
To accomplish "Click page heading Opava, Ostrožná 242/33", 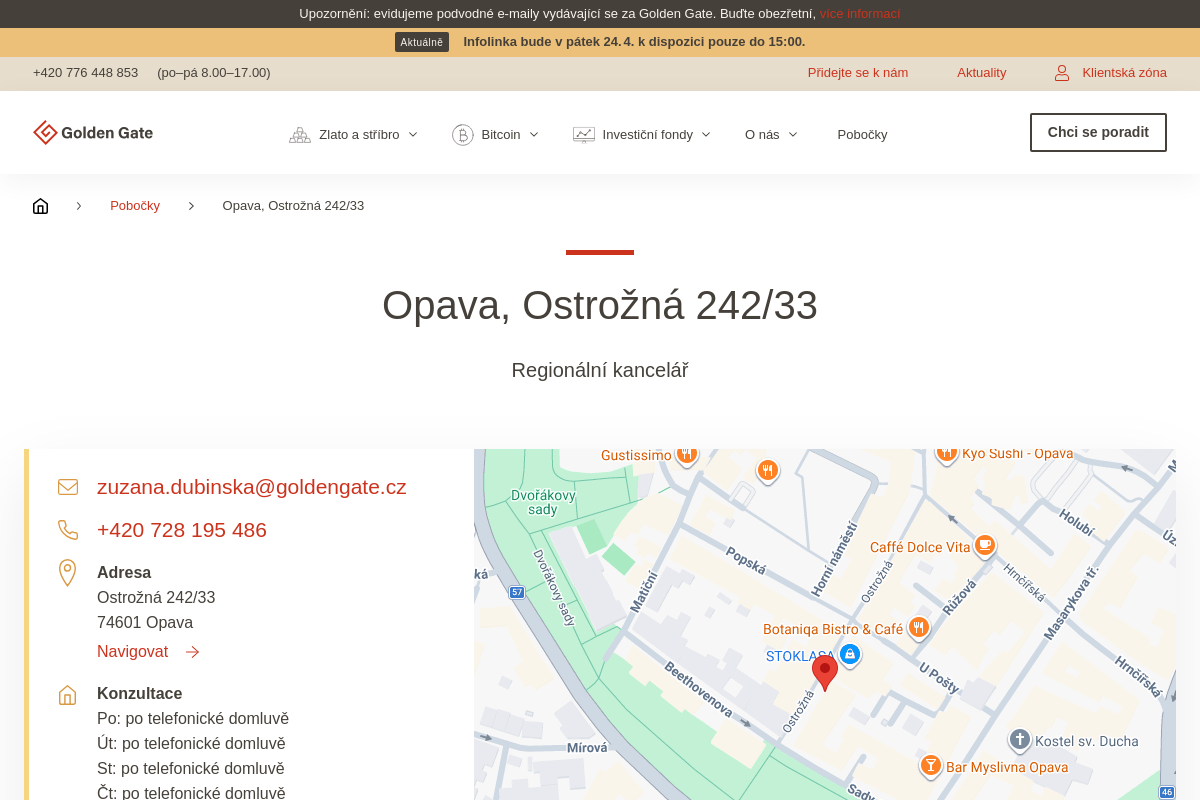I will tap(600, 305).
